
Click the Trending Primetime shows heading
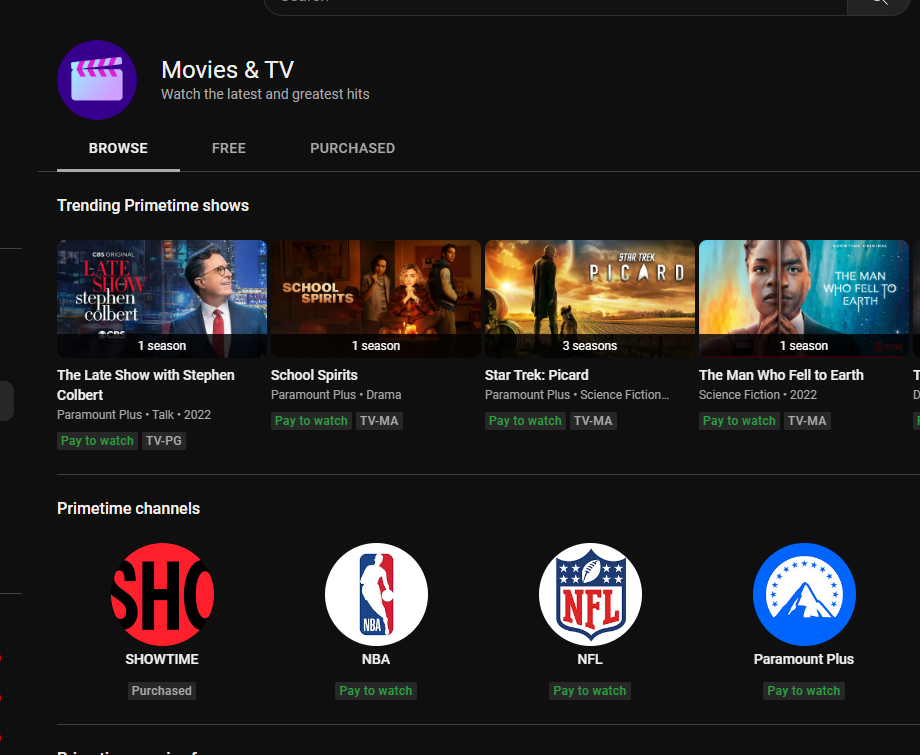153,205
